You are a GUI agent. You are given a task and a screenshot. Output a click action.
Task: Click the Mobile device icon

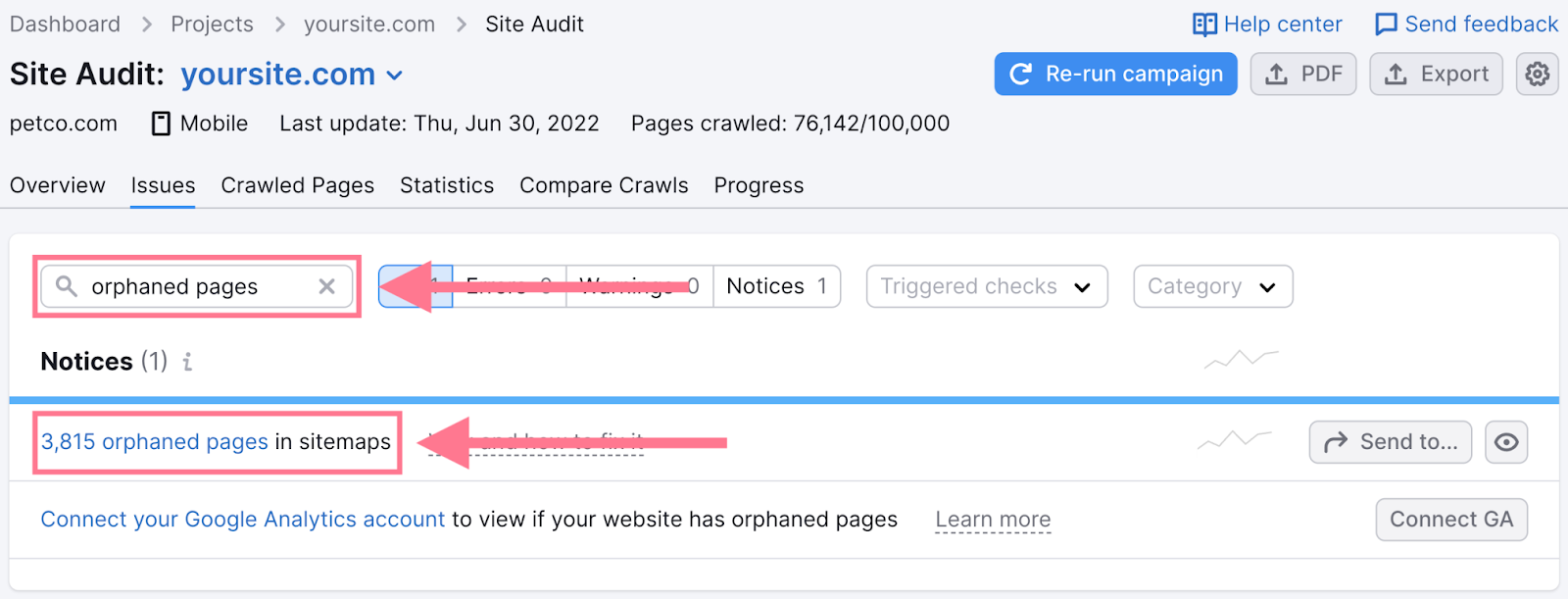click(x=161, y=123)
